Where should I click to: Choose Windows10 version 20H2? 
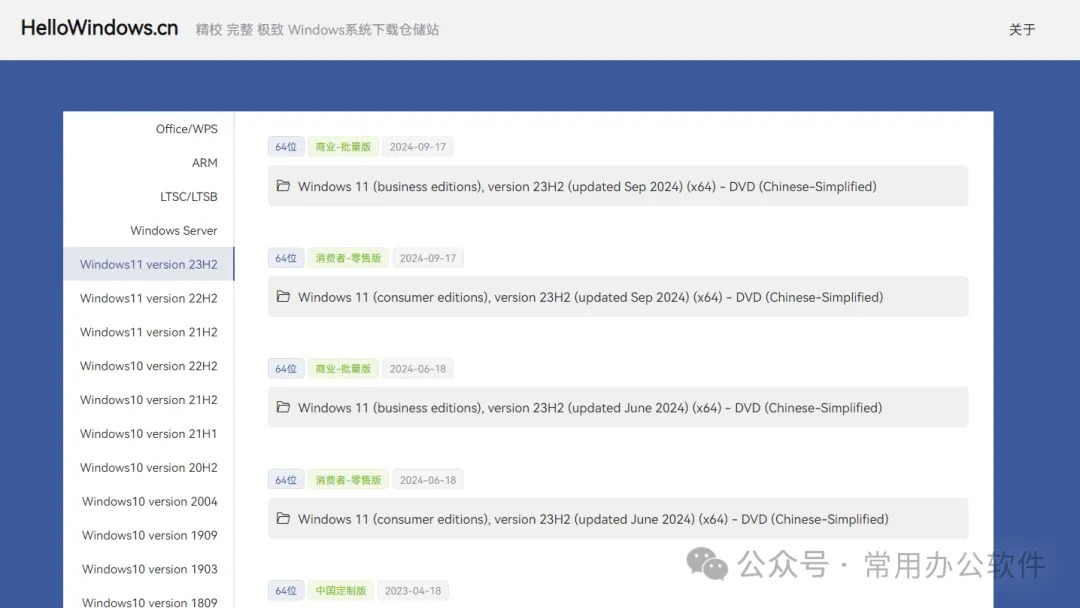tap(148, 467)
